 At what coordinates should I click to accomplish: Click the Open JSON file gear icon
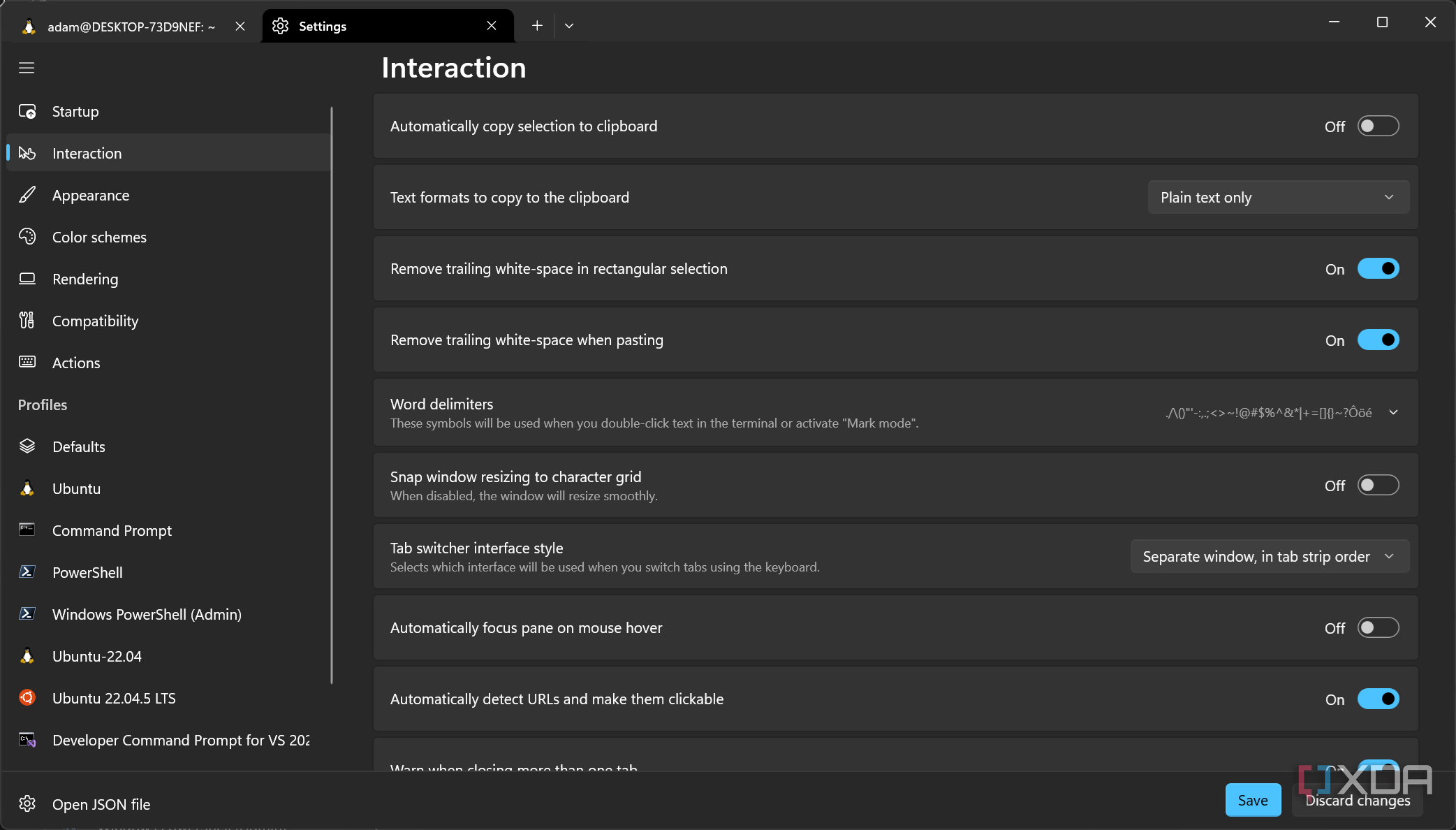point(27,804)
